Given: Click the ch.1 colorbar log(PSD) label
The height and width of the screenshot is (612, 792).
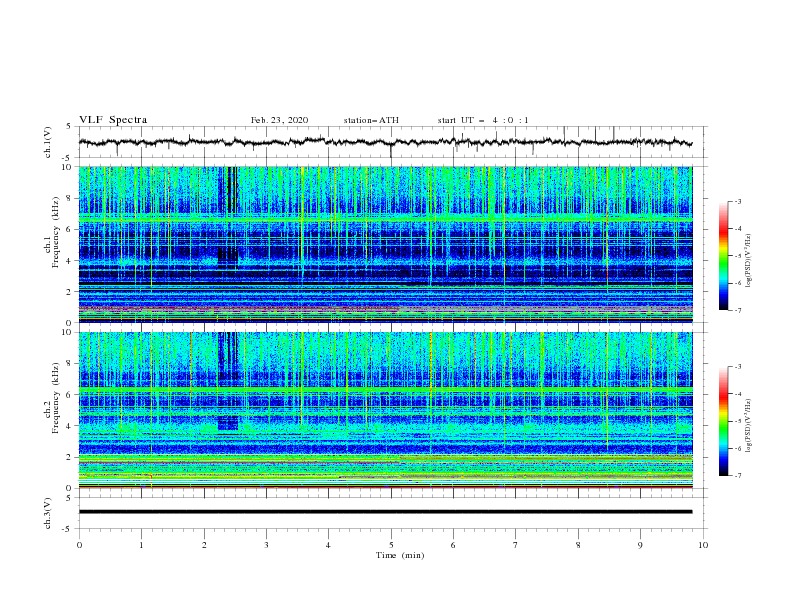Looking at the screenshot, I should point(749,261).
